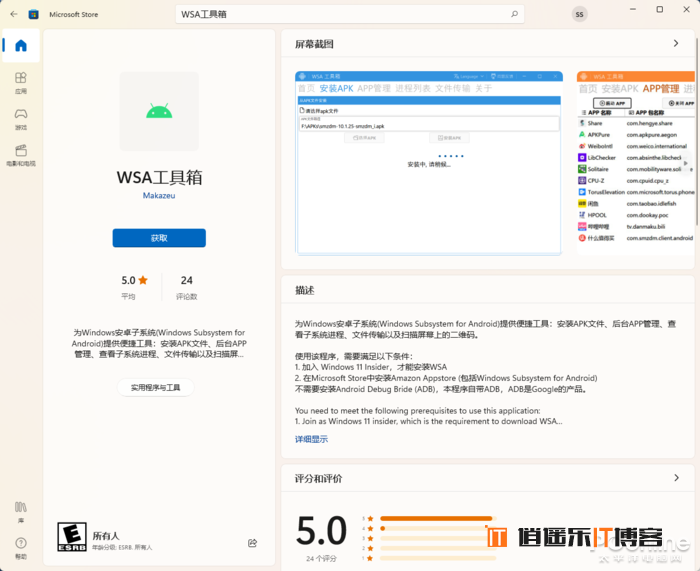Viewport: 700px width, 571px height.
Task: Click the WSA工具箱 Android app icon
Action: [x=159, y=111]
